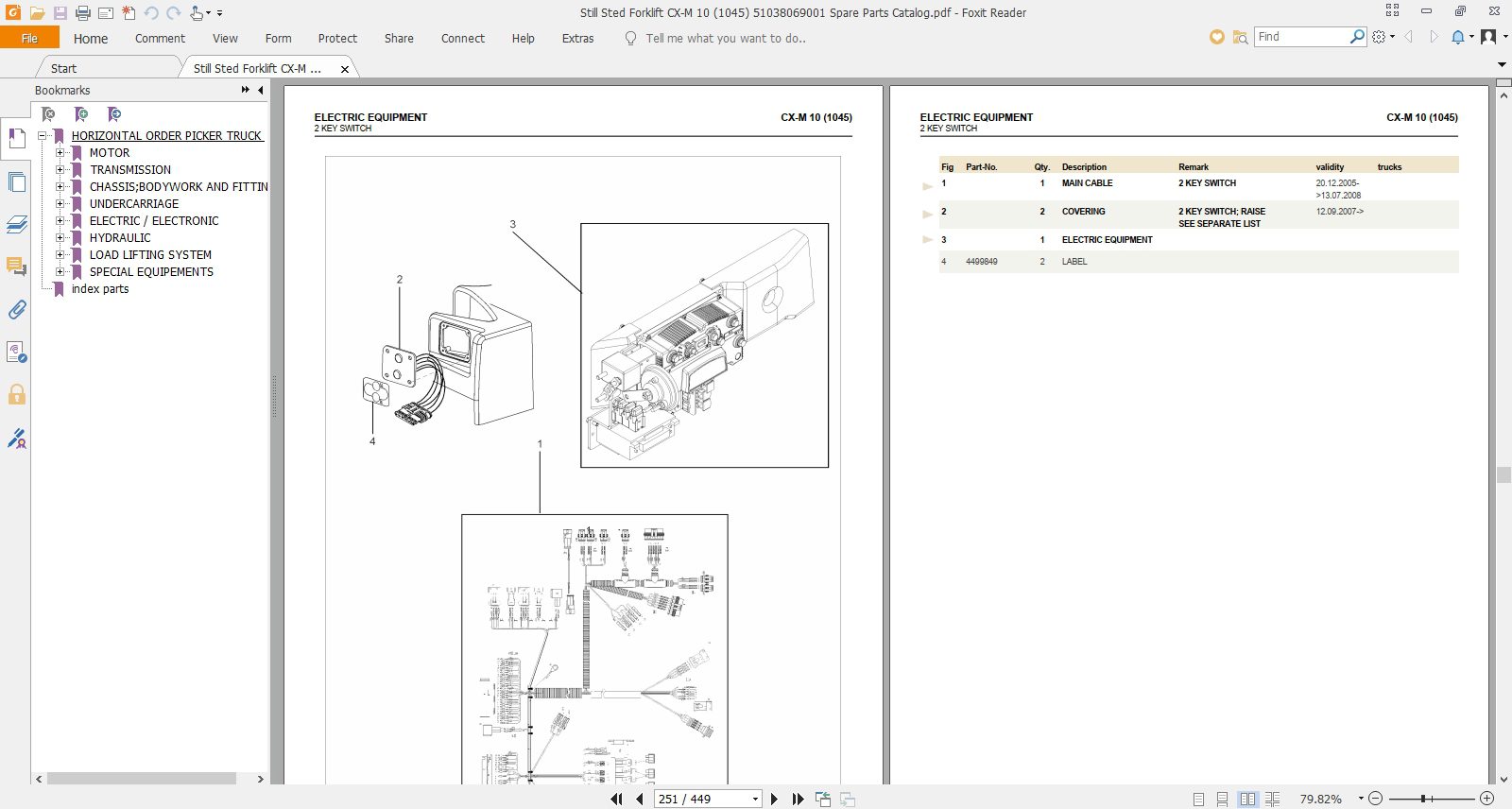Go to the next page arrow
This screenshot has width=1512, height=809.
(774, 799)
